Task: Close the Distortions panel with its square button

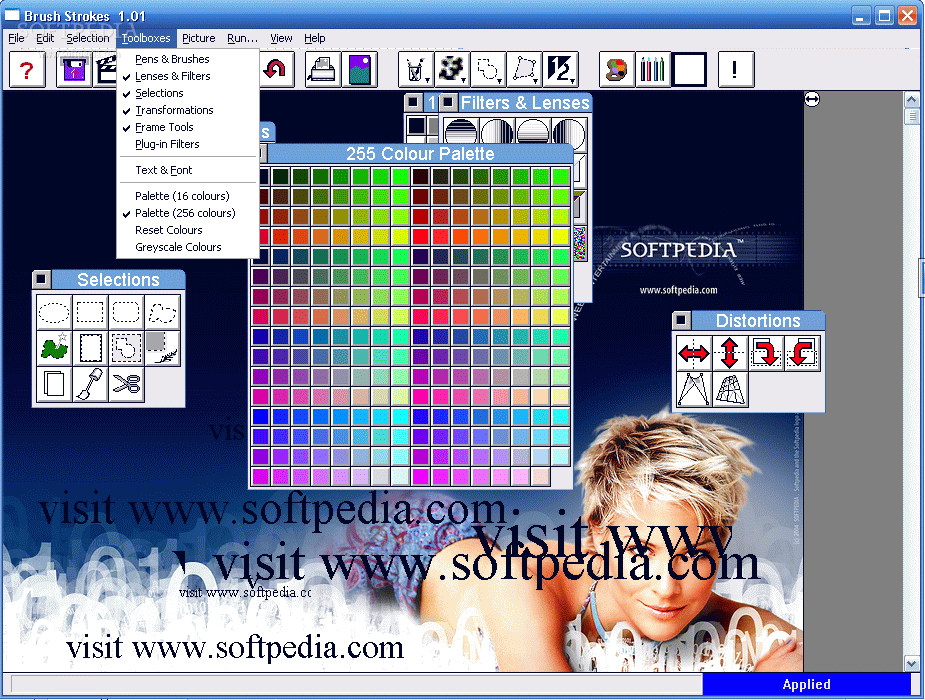Action: coord(681,320)
